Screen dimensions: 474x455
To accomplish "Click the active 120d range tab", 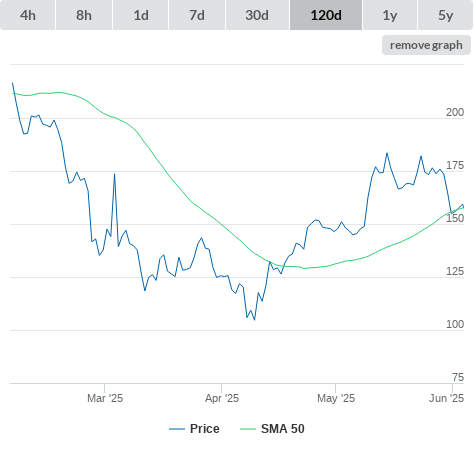I will [x=326, y=15].
